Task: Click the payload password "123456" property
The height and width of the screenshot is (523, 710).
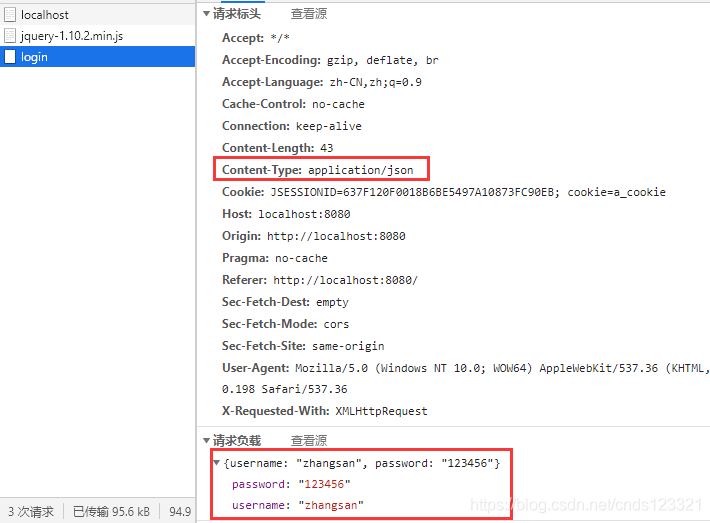Action: 291,484
